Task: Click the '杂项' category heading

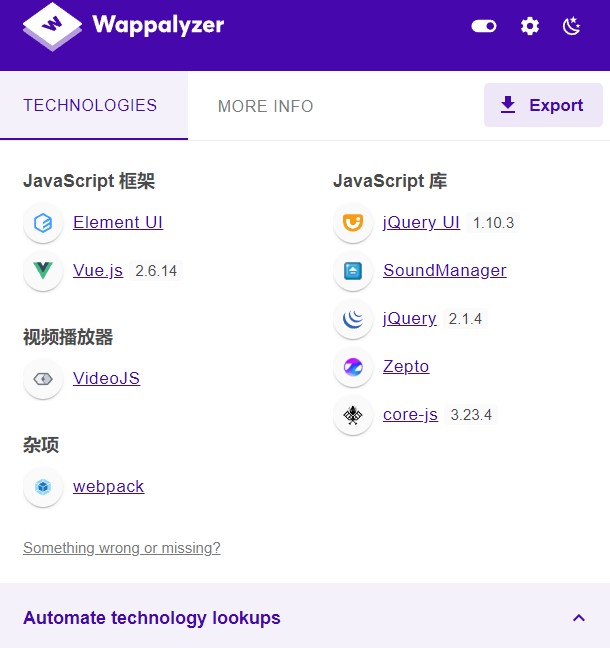Action: click(x=41, y=445)
